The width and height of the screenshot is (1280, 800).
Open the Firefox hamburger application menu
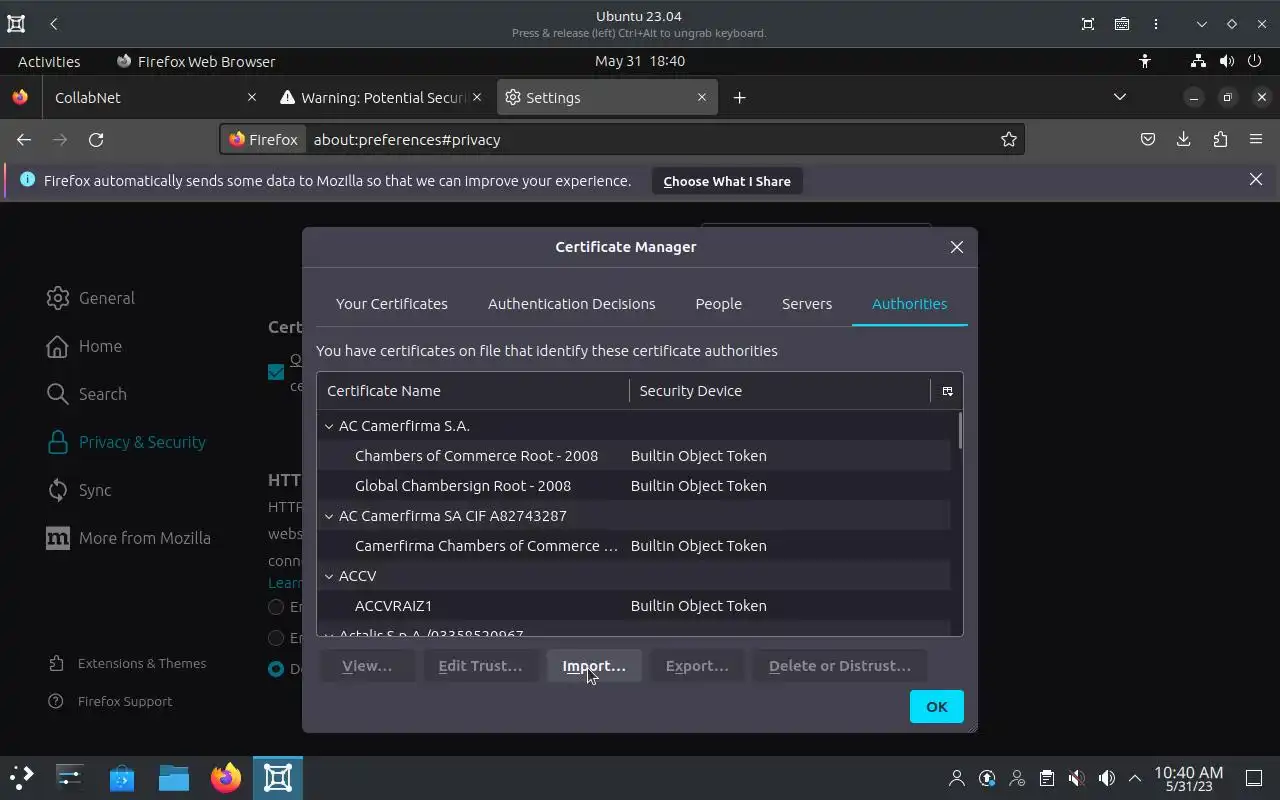tap(1256, 140)
